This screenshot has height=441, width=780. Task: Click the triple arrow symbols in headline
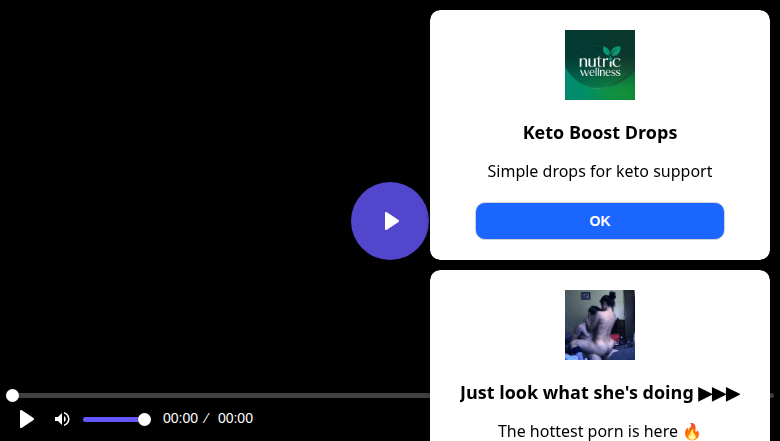pyautogui.click(x=719, y=393)
